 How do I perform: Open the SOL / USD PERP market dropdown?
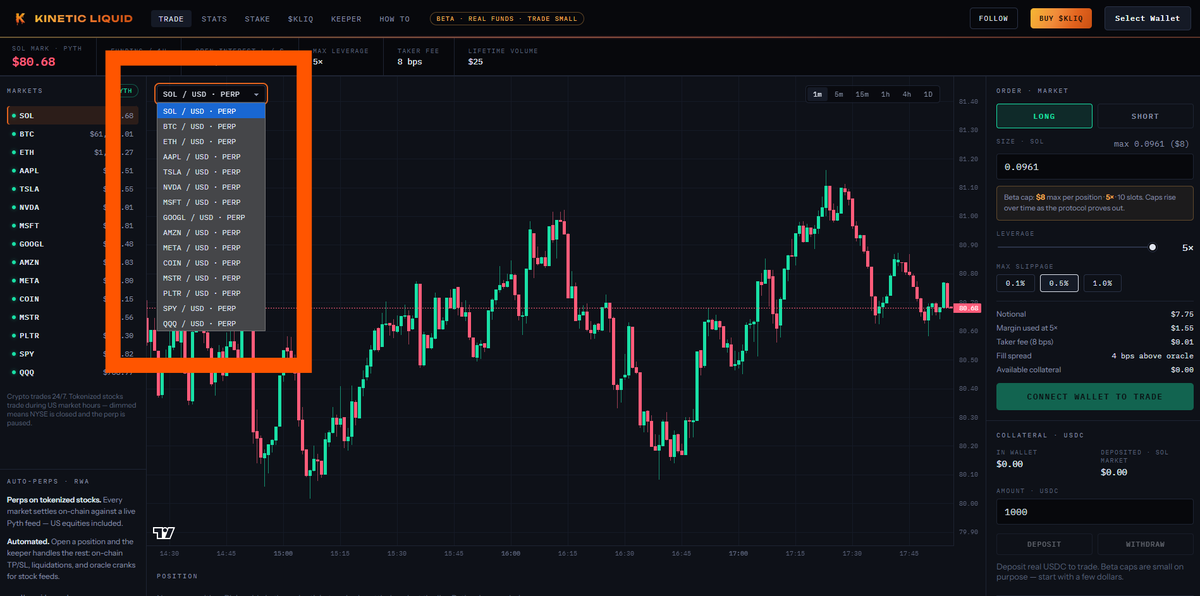[x=211, y=94]
